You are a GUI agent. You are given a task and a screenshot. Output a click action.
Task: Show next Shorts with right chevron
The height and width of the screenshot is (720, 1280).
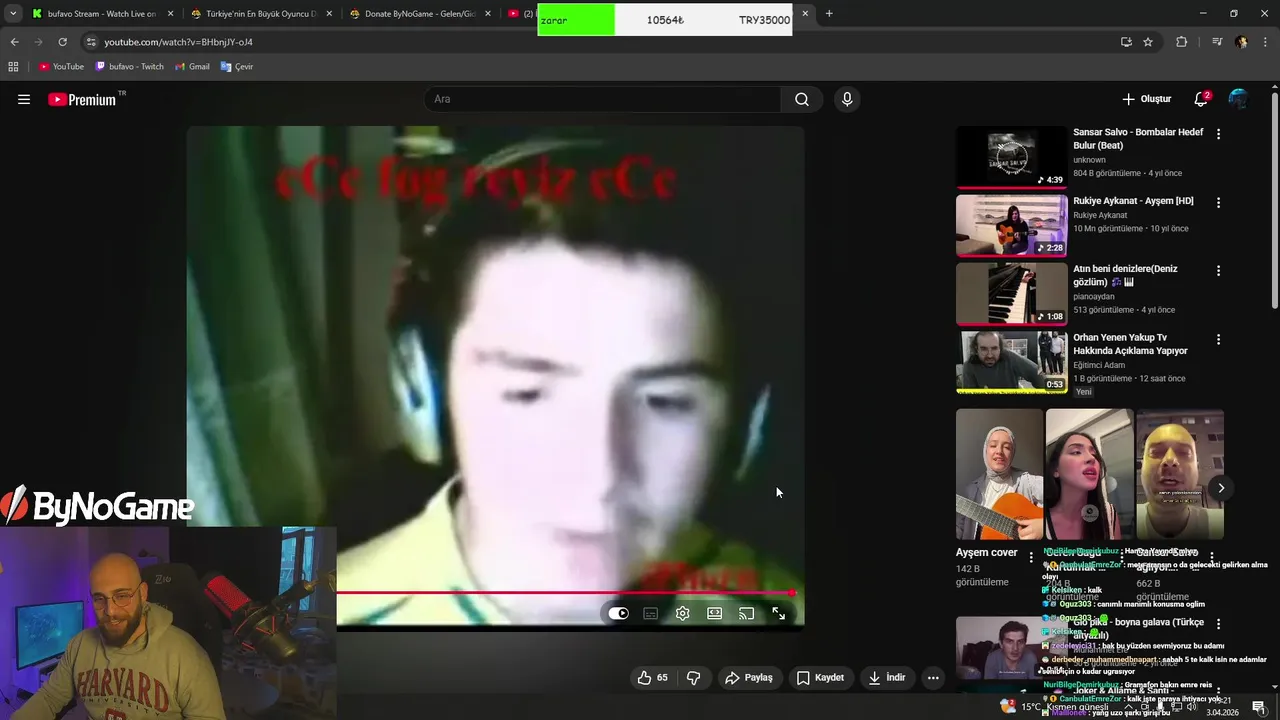point(1221,488)
